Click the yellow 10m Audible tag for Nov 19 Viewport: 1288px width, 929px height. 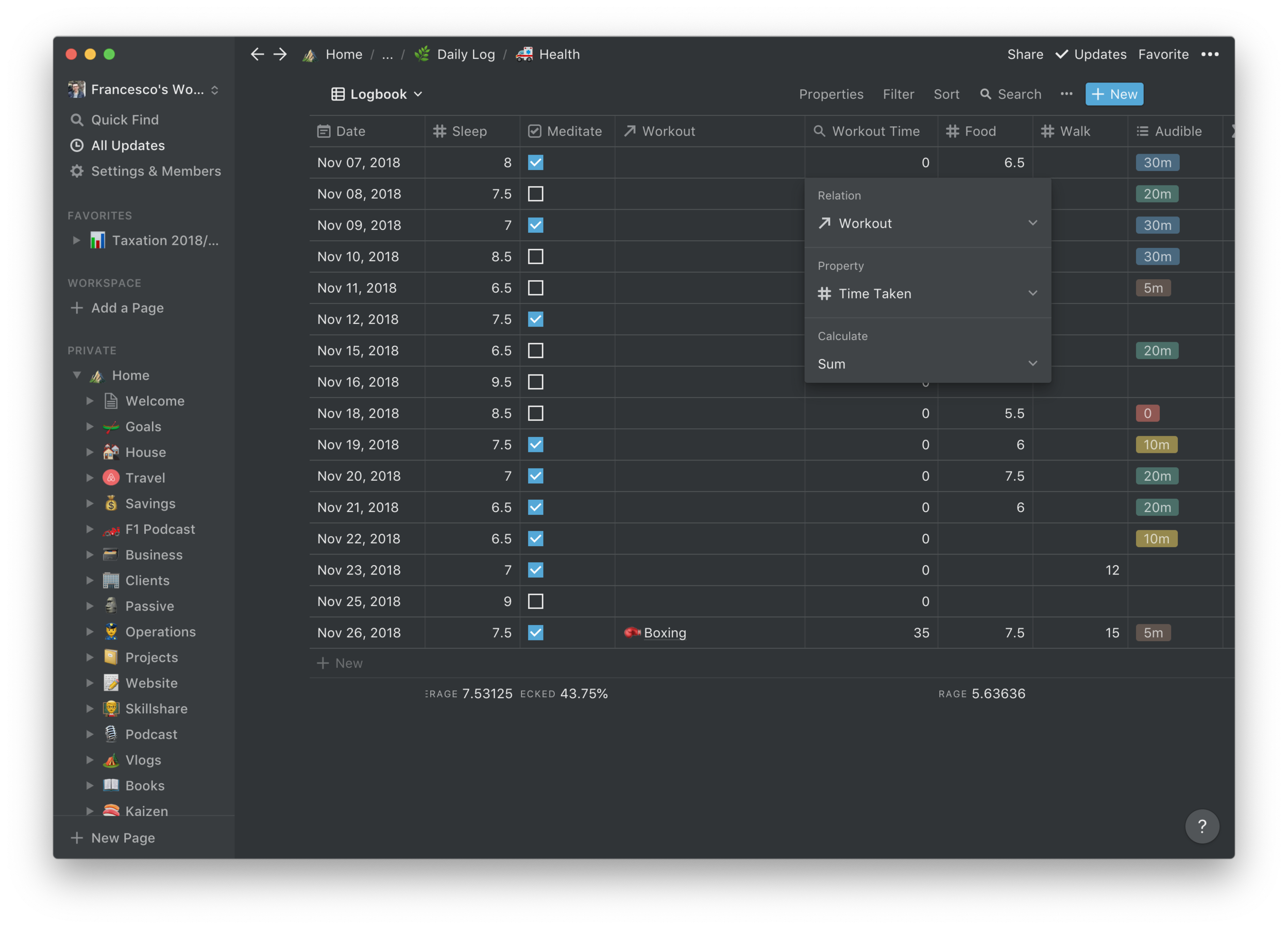[x=1156, y=445]
